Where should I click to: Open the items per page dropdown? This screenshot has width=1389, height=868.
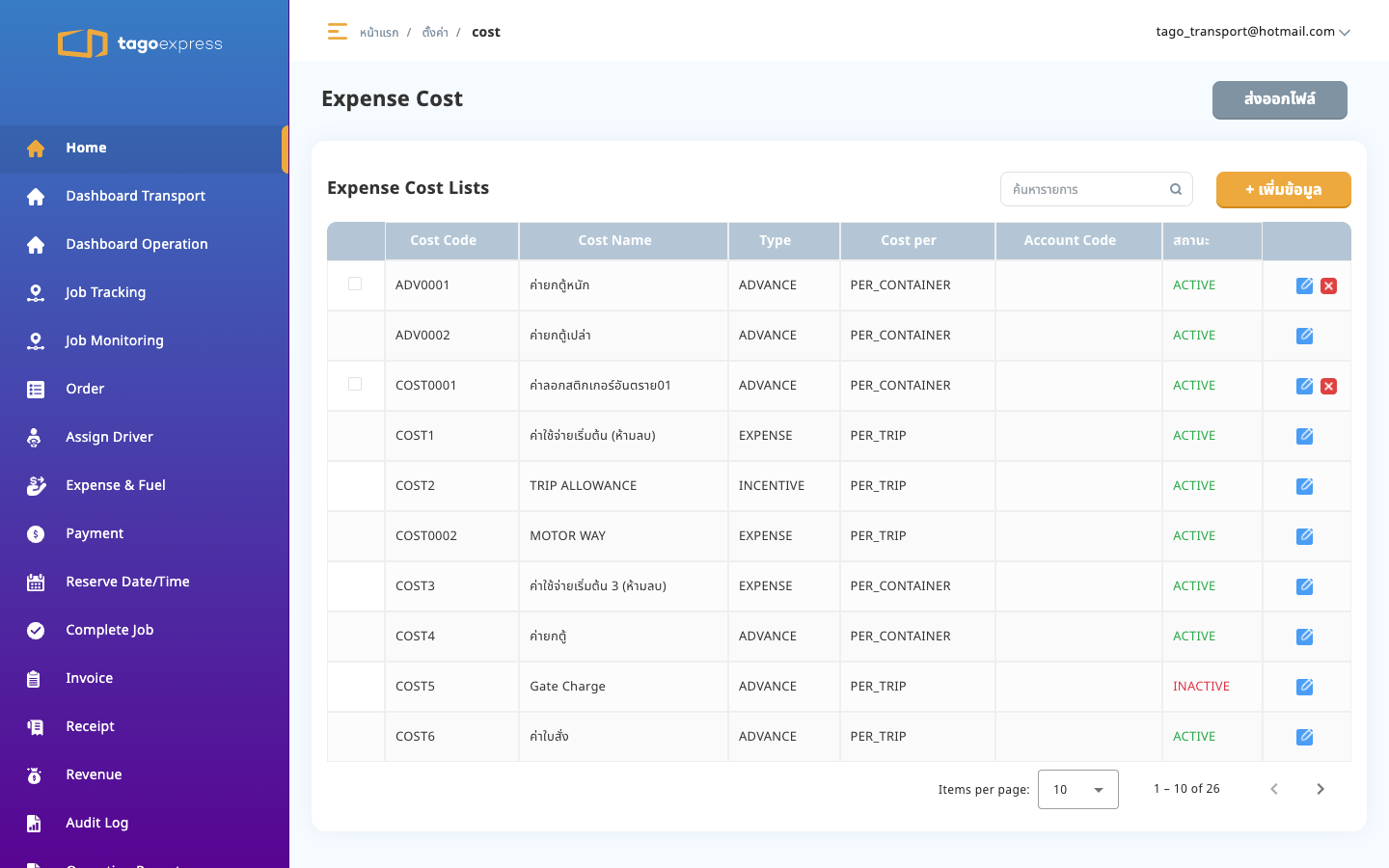coord(1078,789)
